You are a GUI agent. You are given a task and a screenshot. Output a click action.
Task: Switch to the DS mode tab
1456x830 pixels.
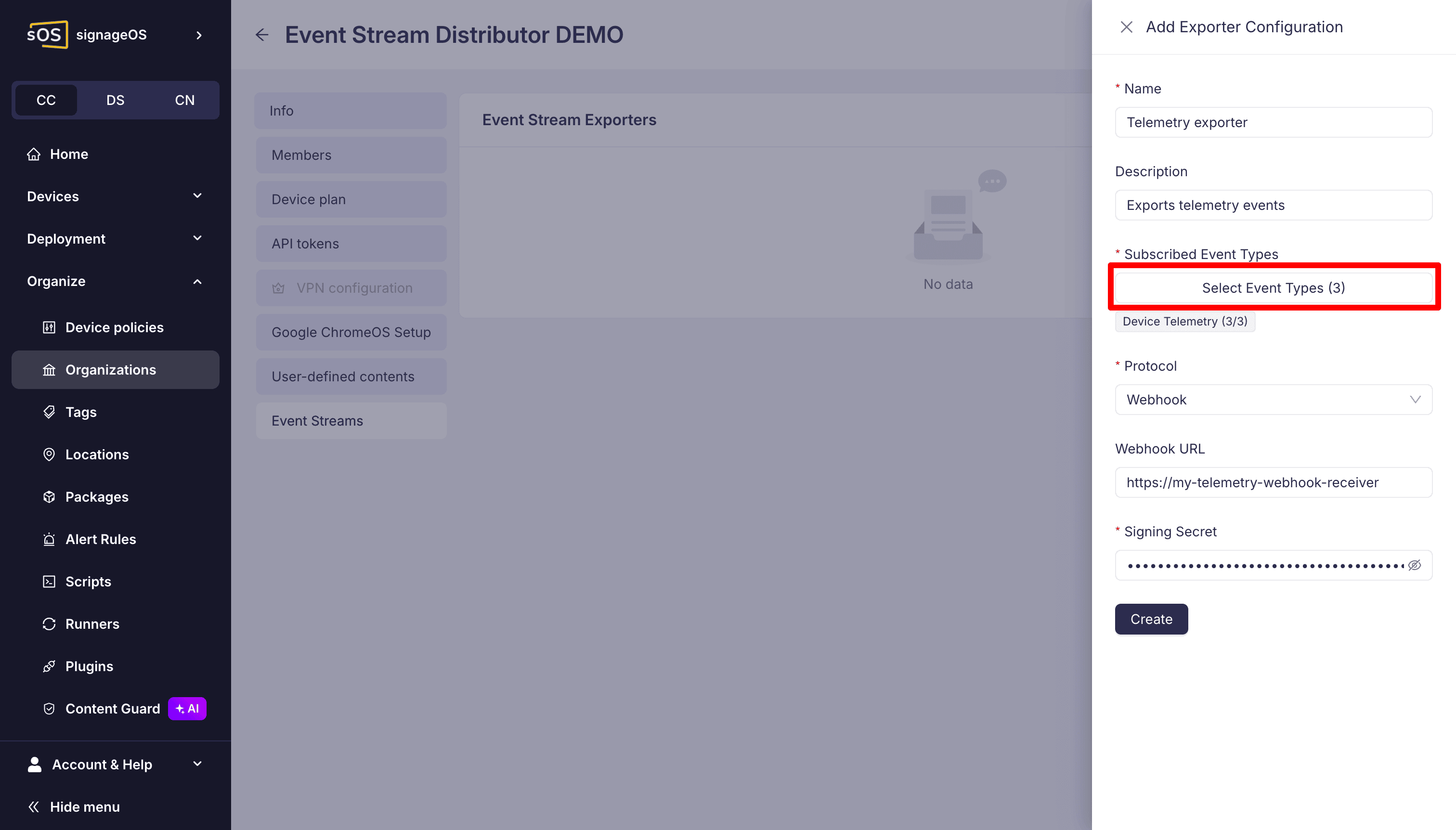pyautogui.click(x=115, y=100)
